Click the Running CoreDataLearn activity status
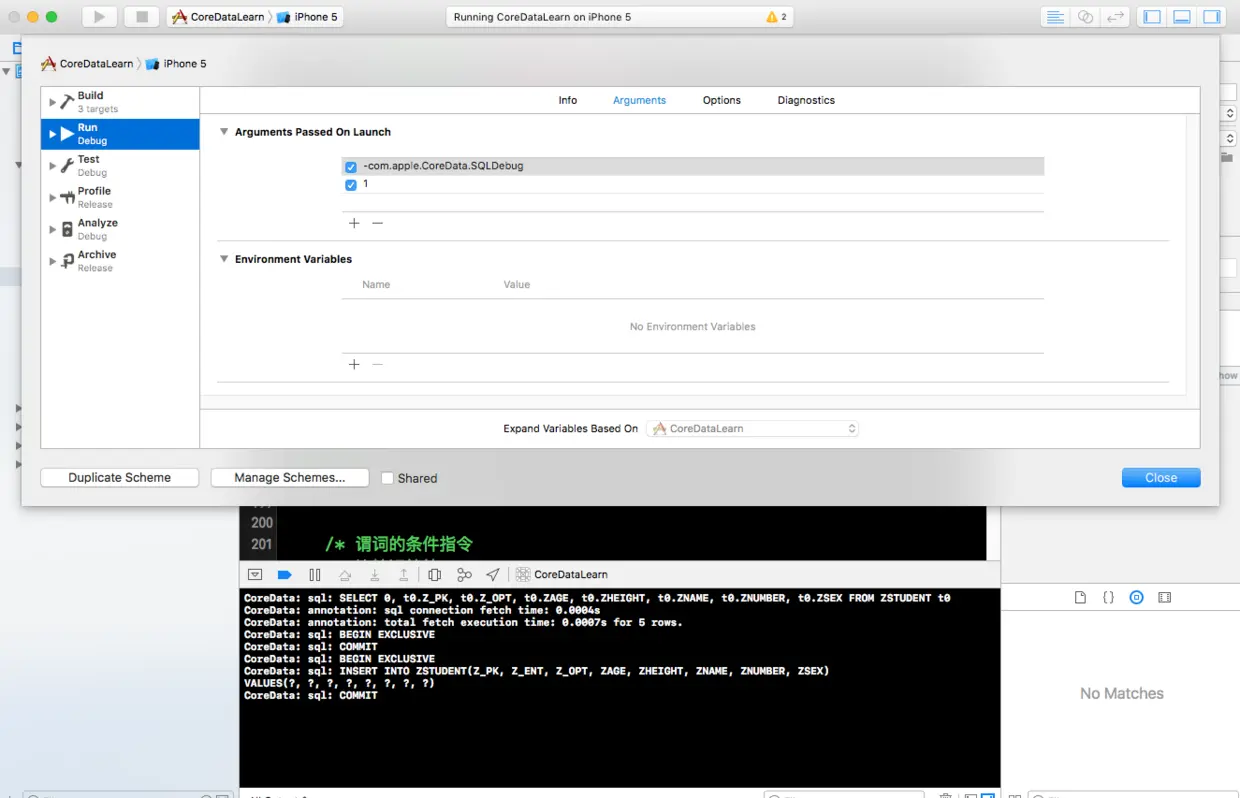This screenshot has width=1240, height=798. (543, 17)
